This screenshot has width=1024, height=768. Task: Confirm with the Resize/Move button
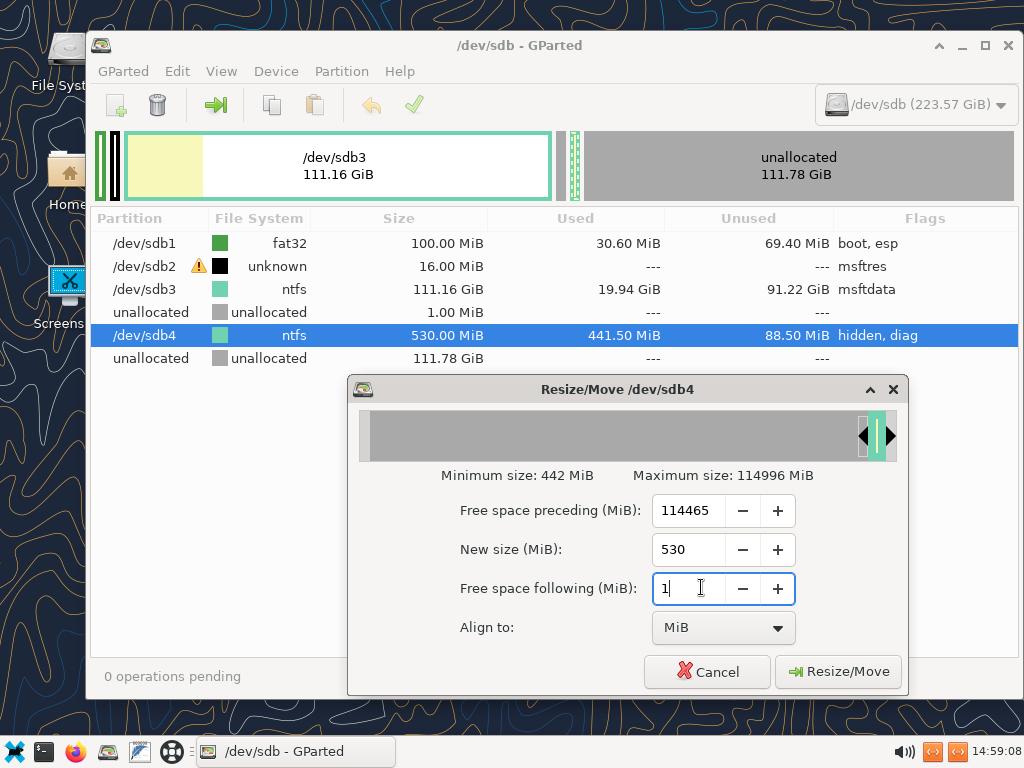838,672
